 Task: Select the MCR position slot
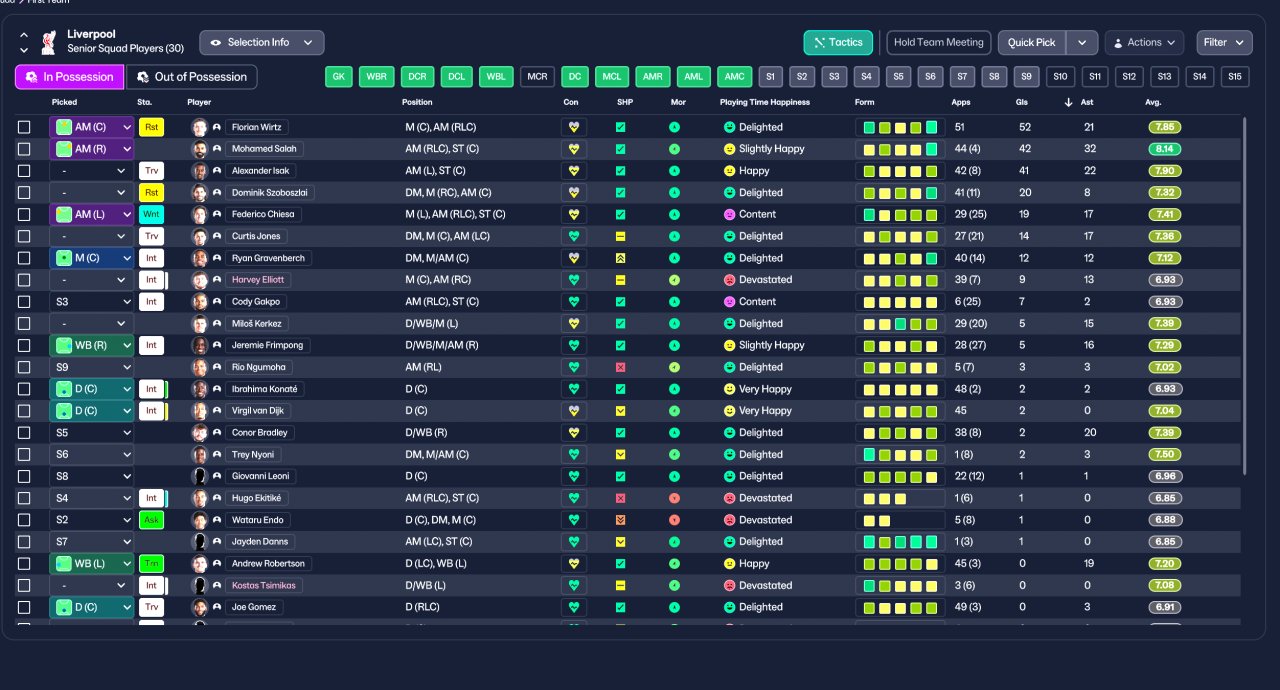538,77
